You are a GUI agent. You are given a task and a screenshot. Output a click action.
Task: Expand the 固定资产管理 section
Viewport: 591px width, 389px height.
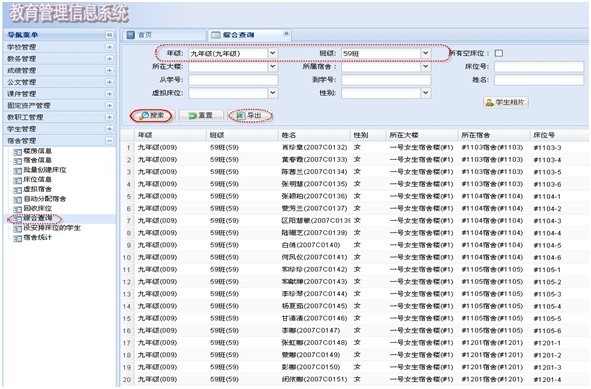click(x=109, y=106)
